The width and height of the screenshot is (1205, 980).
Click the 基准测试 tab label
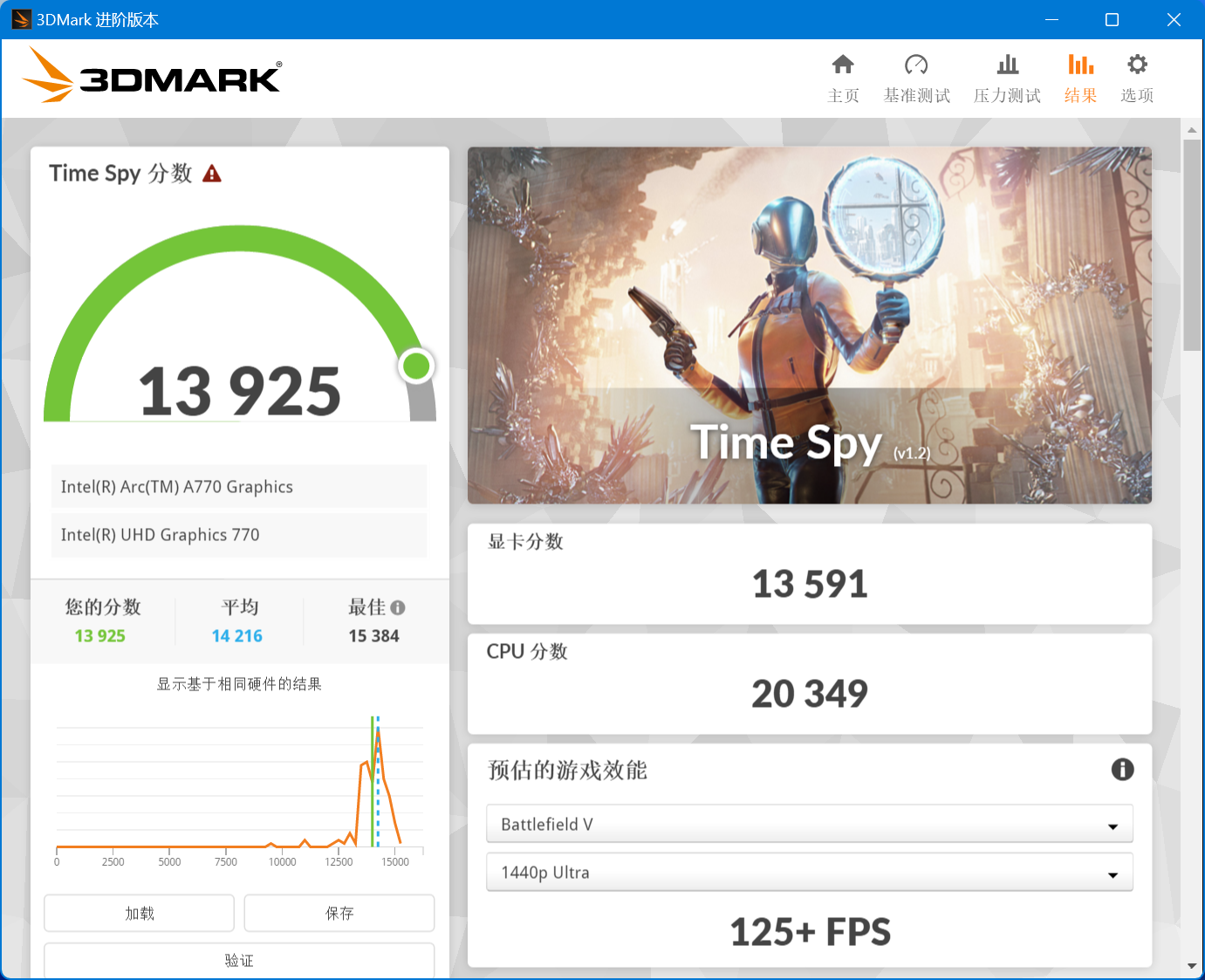pyautogui.click(x=916, y=96)
